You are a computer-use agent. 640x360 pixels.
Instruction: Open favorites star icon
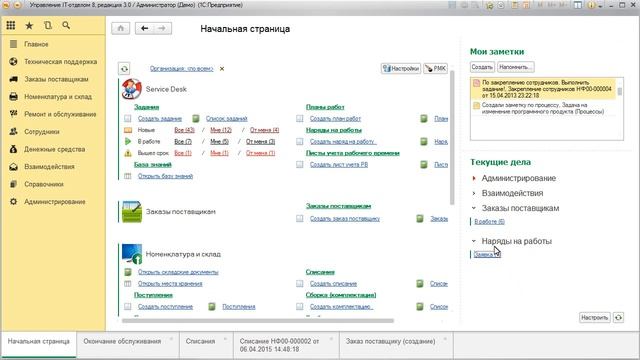(29, 26)
